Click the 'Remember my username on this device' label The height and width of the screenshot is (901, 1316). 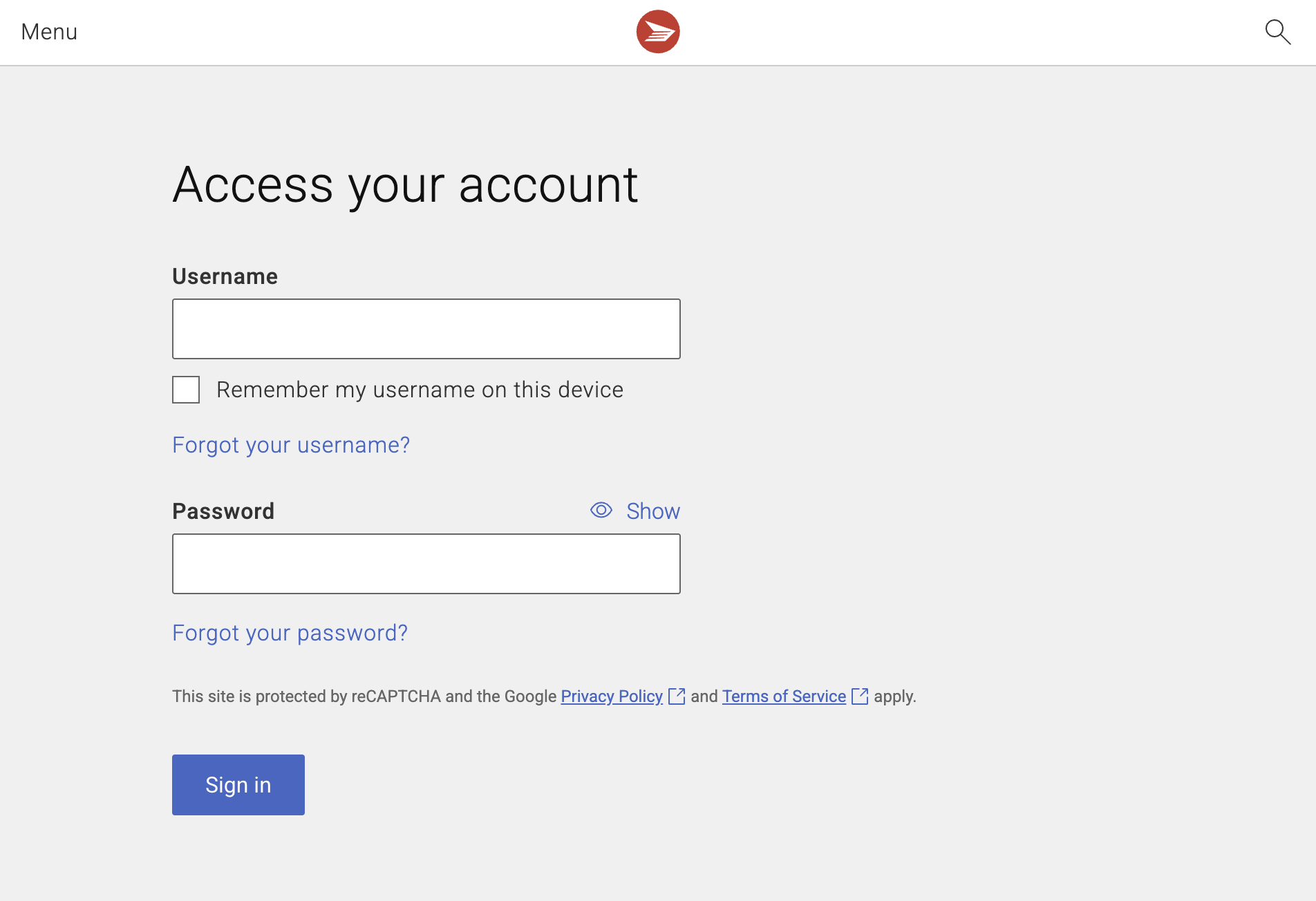[x=420, y=390]
